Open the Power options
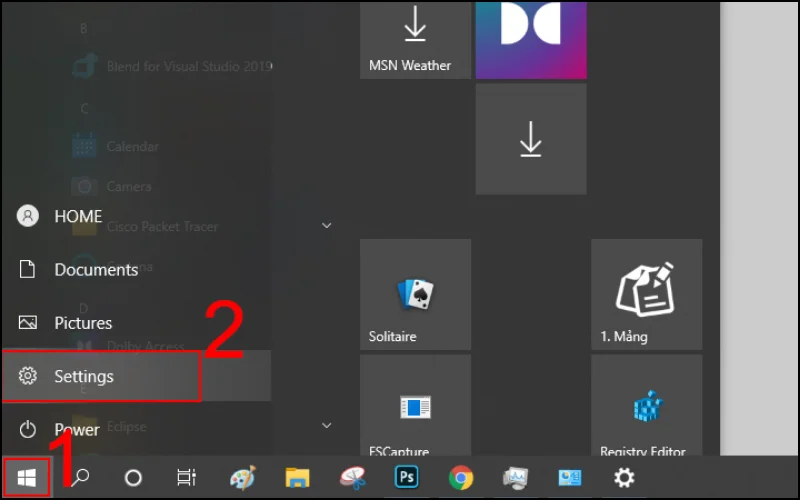The image size is (800, 500). point(136,430)
